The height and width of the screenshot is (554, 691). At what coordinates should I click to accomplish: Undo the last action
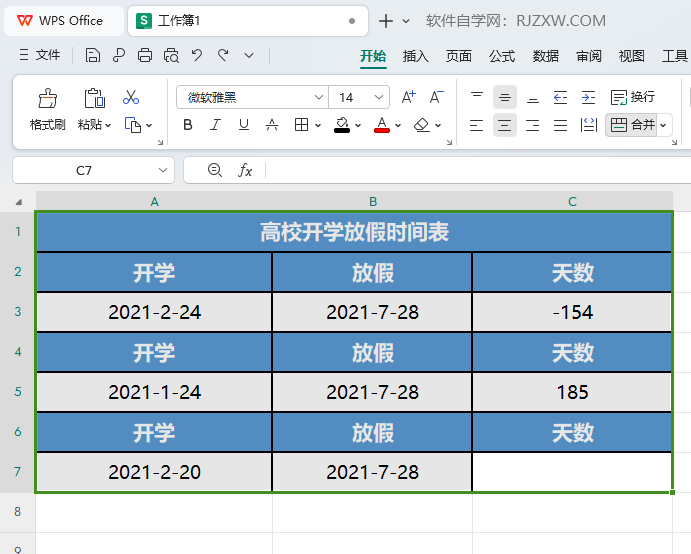(x=197, y=56)
